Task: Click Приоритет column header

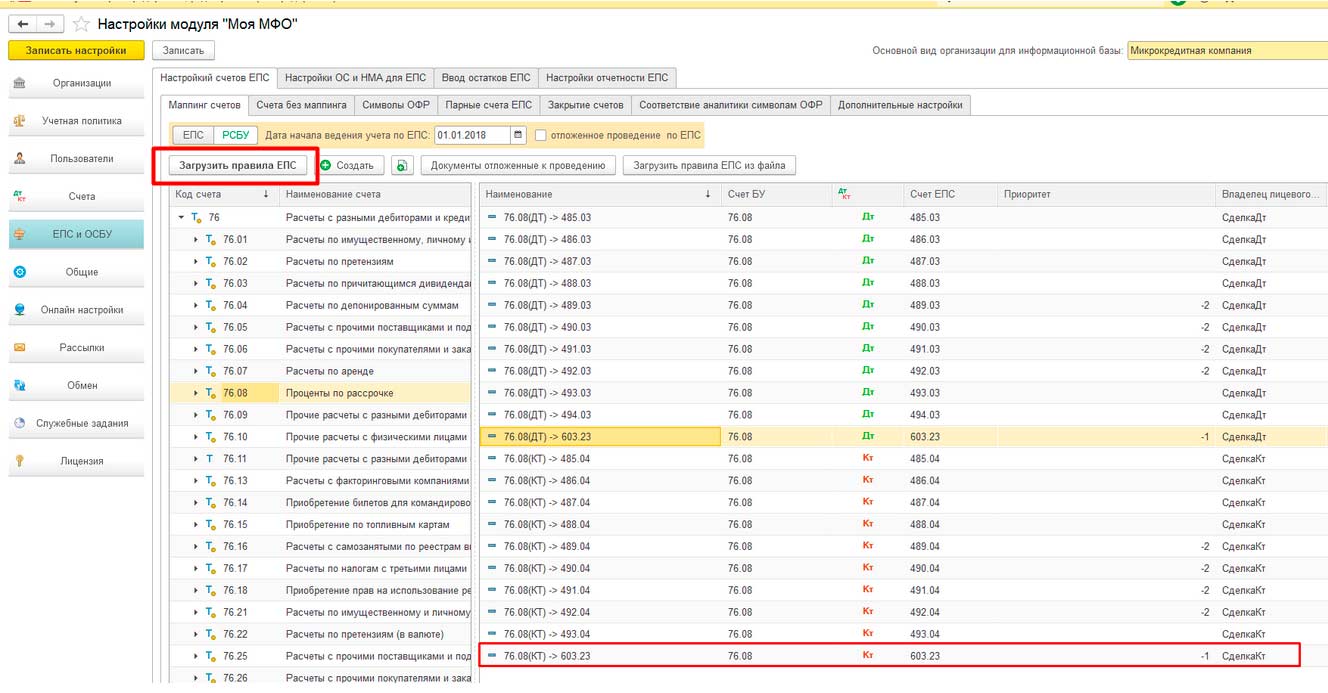Action: click(1106, 194)
